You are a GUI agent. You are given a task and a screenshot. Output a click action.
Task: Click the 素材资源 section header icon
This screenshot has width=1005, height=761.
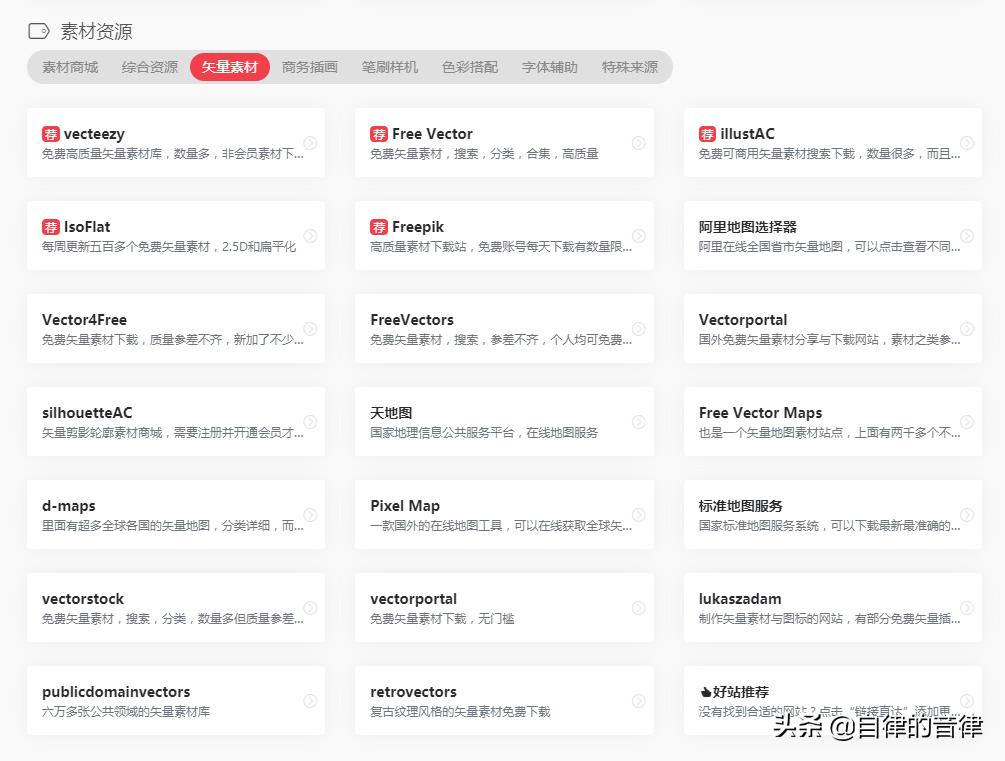[38, 31]
